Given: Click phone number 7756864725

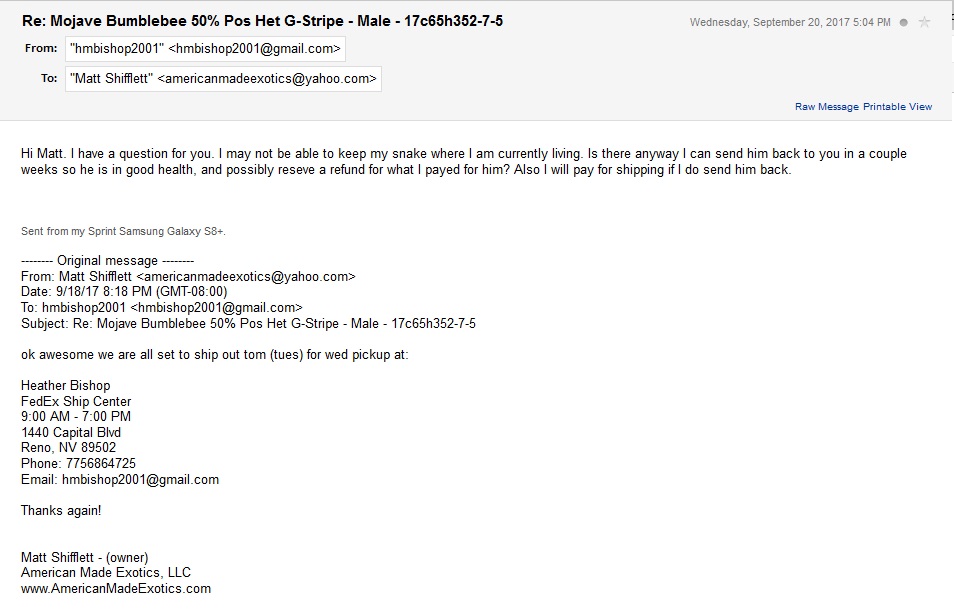Looking at the screenshot, I should [x=101, y=464].
